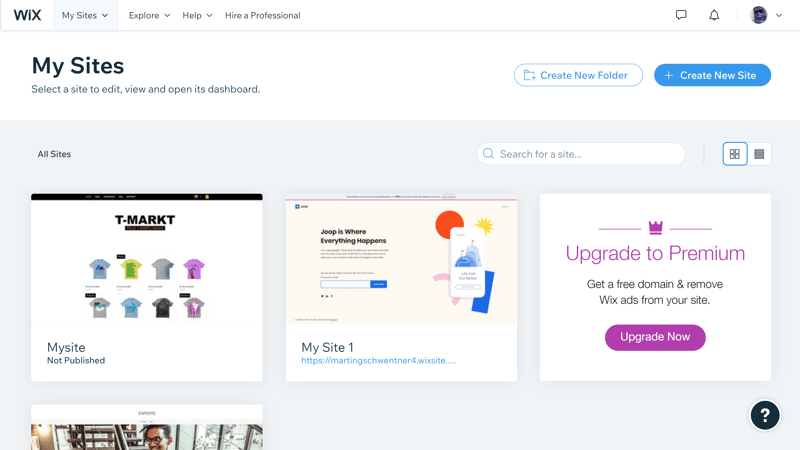Open the T-MARKT Mysite thumbnail
This screenshot has height=450, width=800.
[x=147, y=259]
